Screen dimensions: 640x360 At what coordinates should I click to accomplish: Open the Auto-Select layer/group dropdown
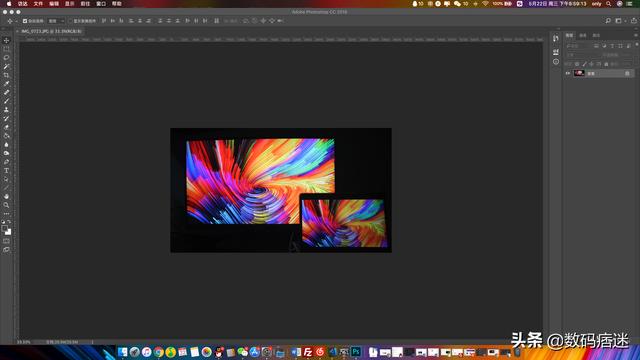click(x=56, y=21)
